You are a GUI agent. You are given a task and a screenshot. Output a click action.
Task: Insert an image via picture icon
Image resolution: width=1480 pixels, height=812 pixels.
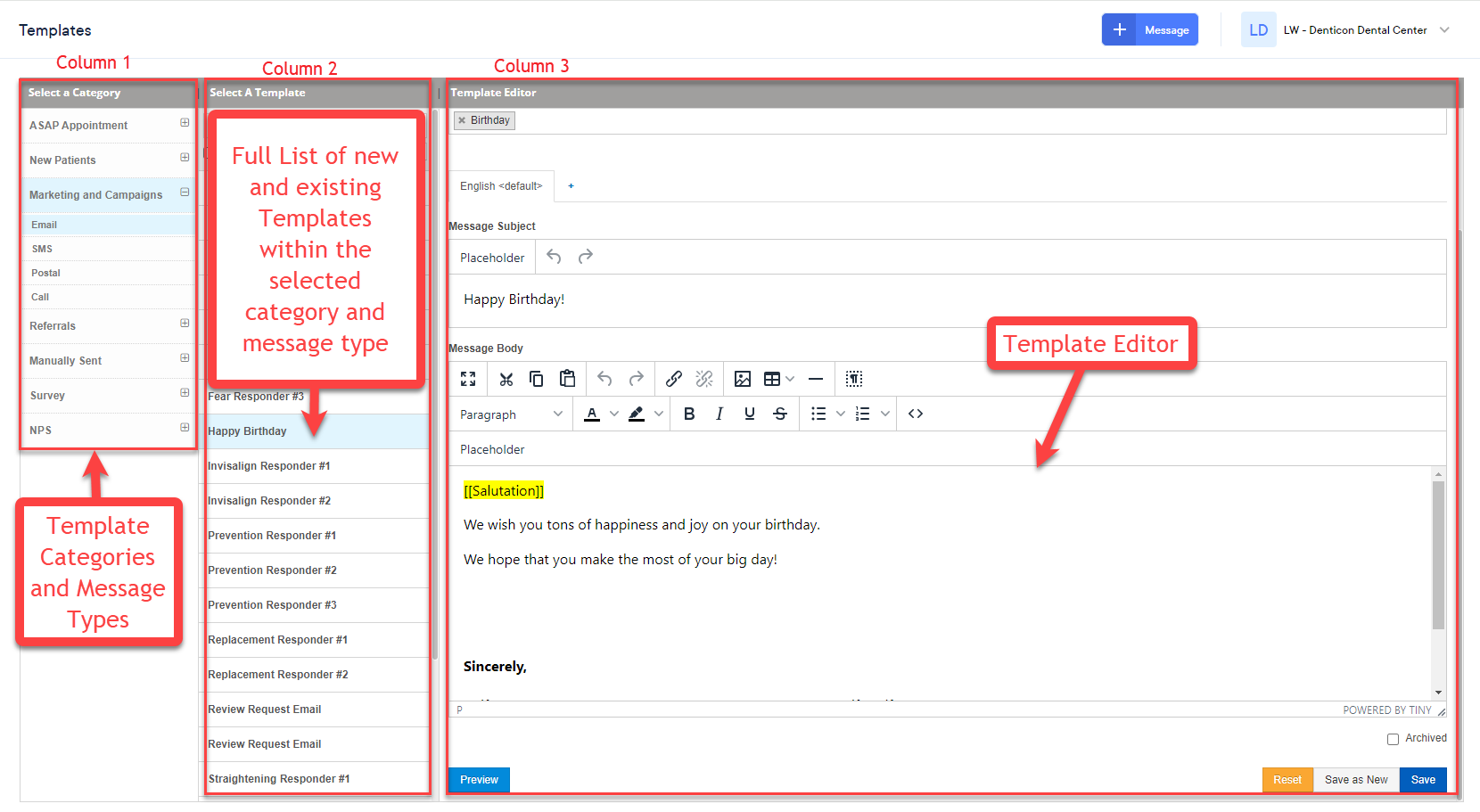click(743, 379)
